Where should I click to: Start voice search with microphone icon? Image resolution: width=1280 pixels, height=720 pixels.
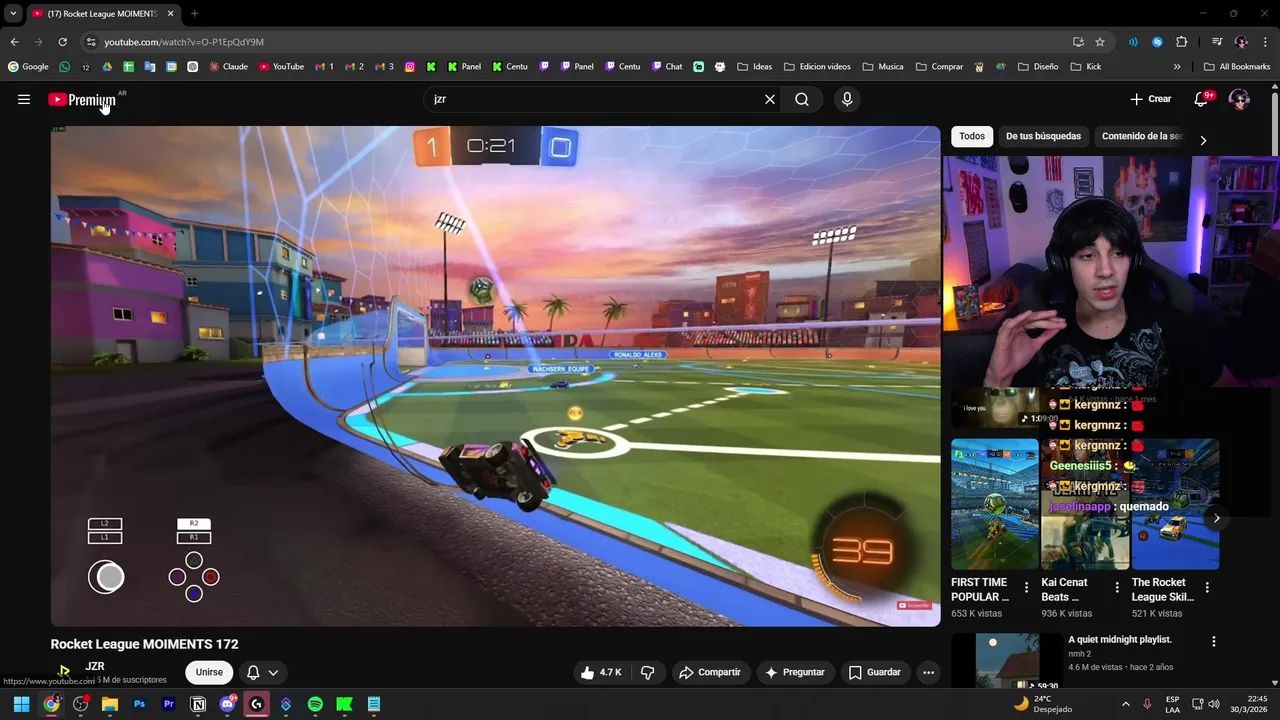[x=847, y=99]
